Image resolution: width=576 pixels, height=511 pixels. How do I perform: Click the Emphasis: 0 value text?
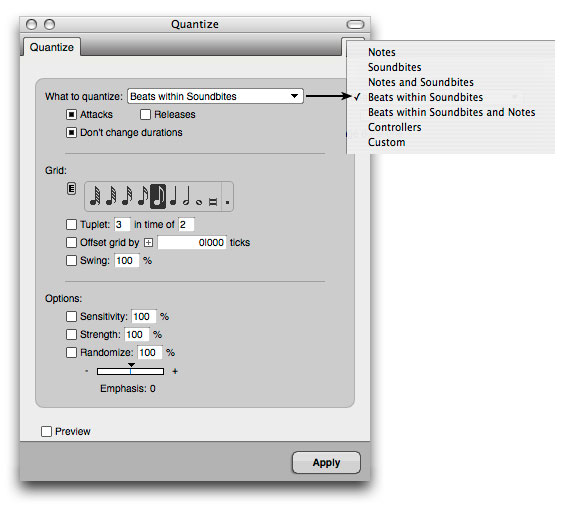click(127, 389)
